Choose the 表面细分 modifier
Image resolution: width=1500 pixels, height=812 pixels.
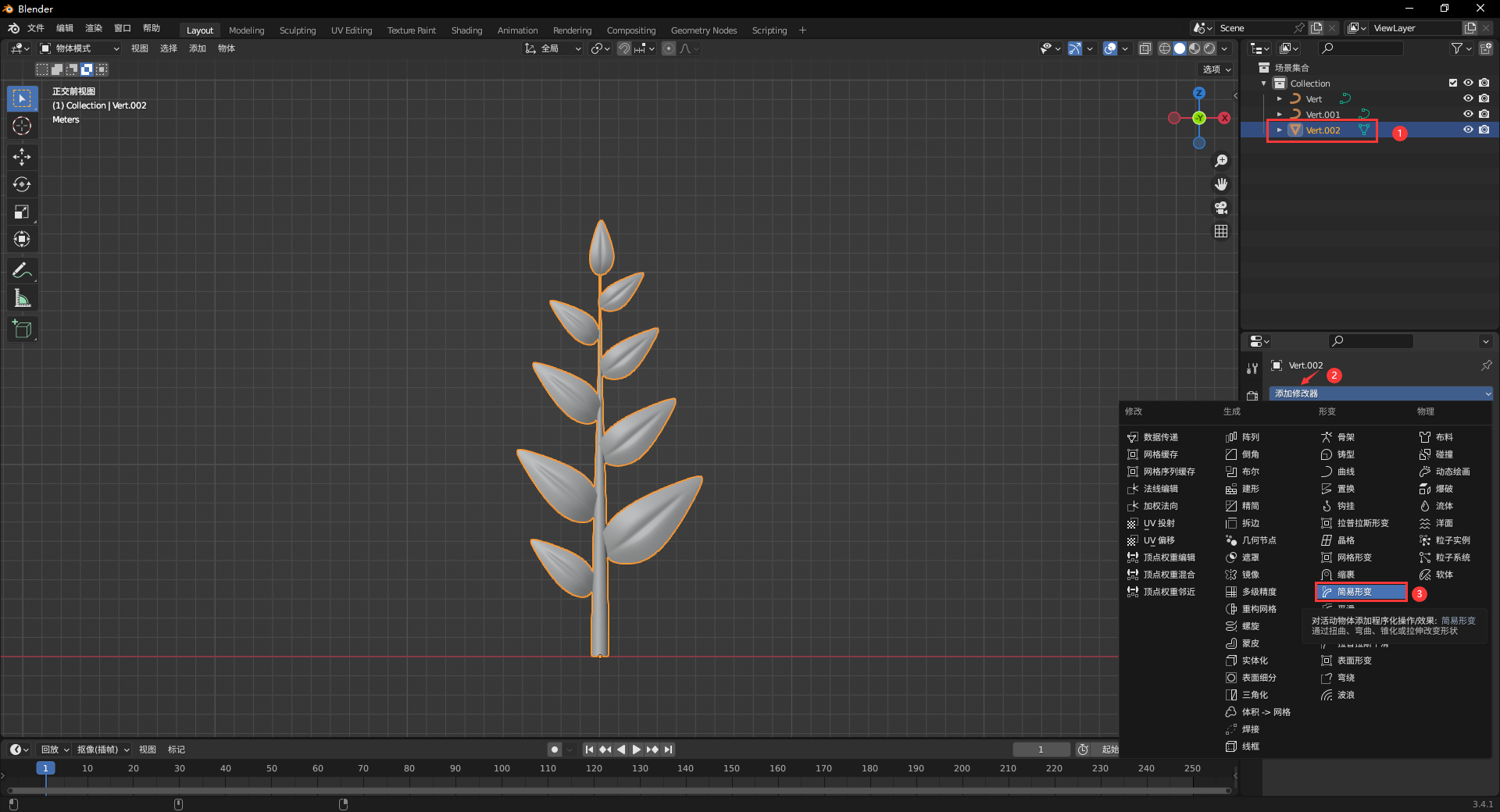(1258, 678)
